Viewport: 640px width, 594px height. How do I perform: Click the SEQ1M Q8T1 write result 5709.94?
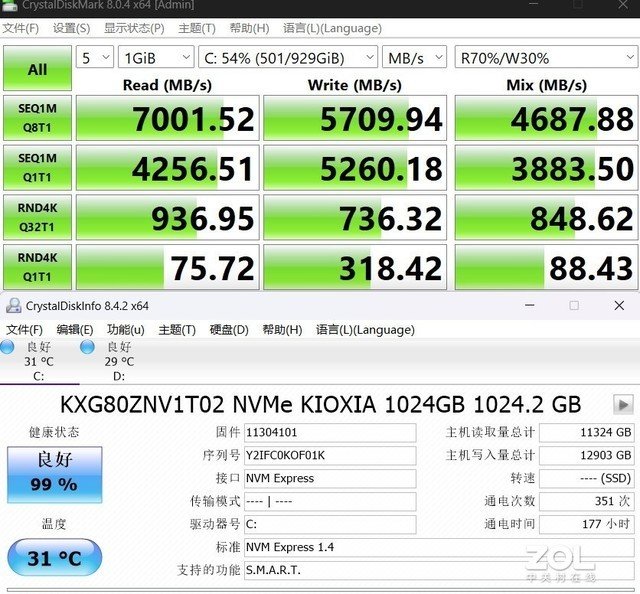click(355, 118)
